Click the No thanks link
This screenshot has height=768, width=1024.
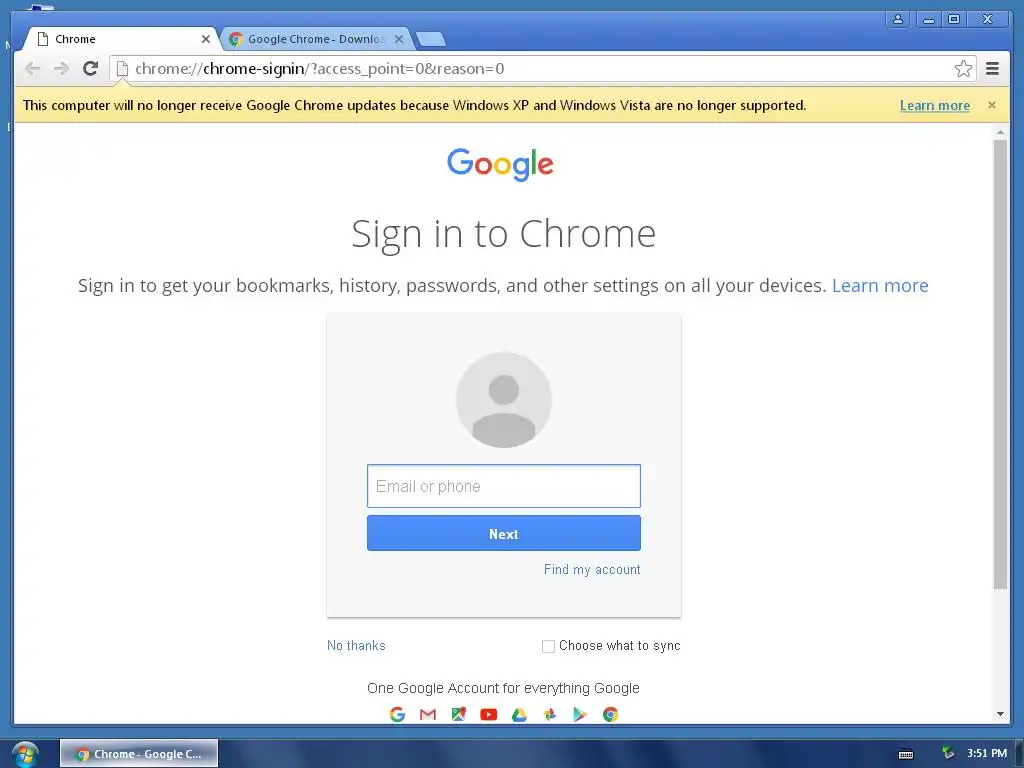click(x=356, y=645)
